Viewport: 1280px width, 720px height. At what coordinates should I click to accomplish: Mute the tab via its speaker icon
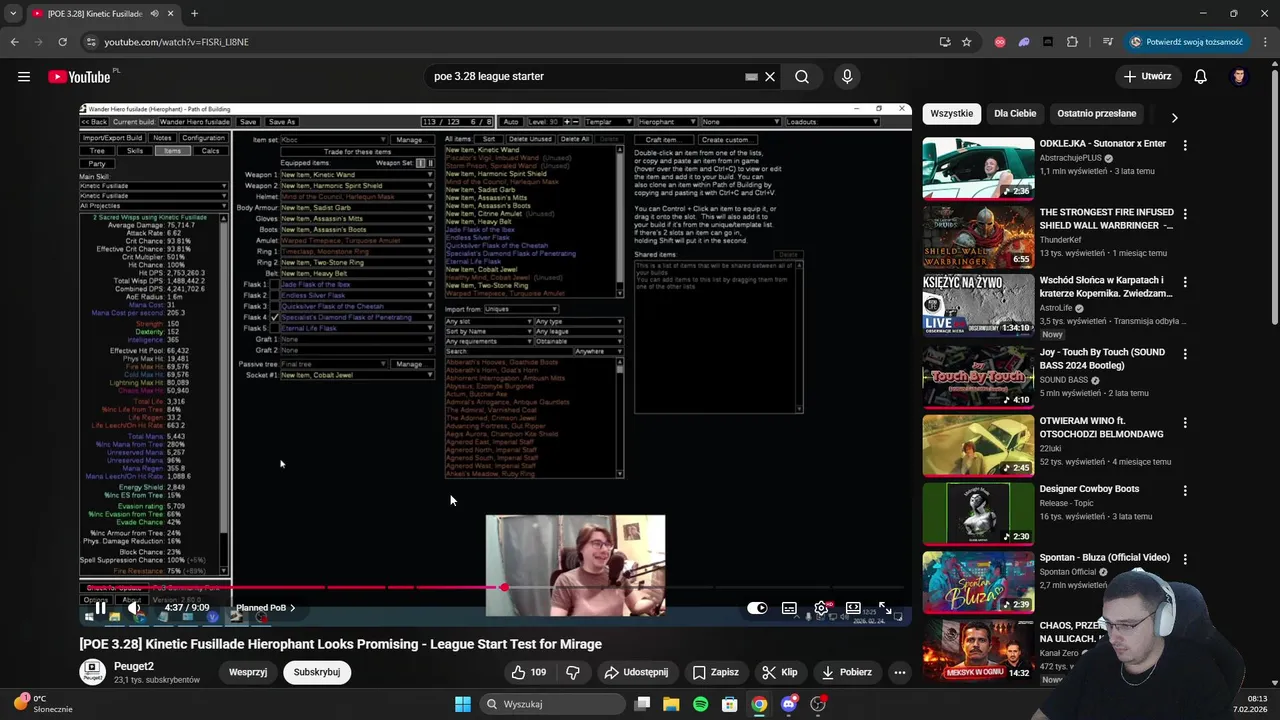coord(154,14)
